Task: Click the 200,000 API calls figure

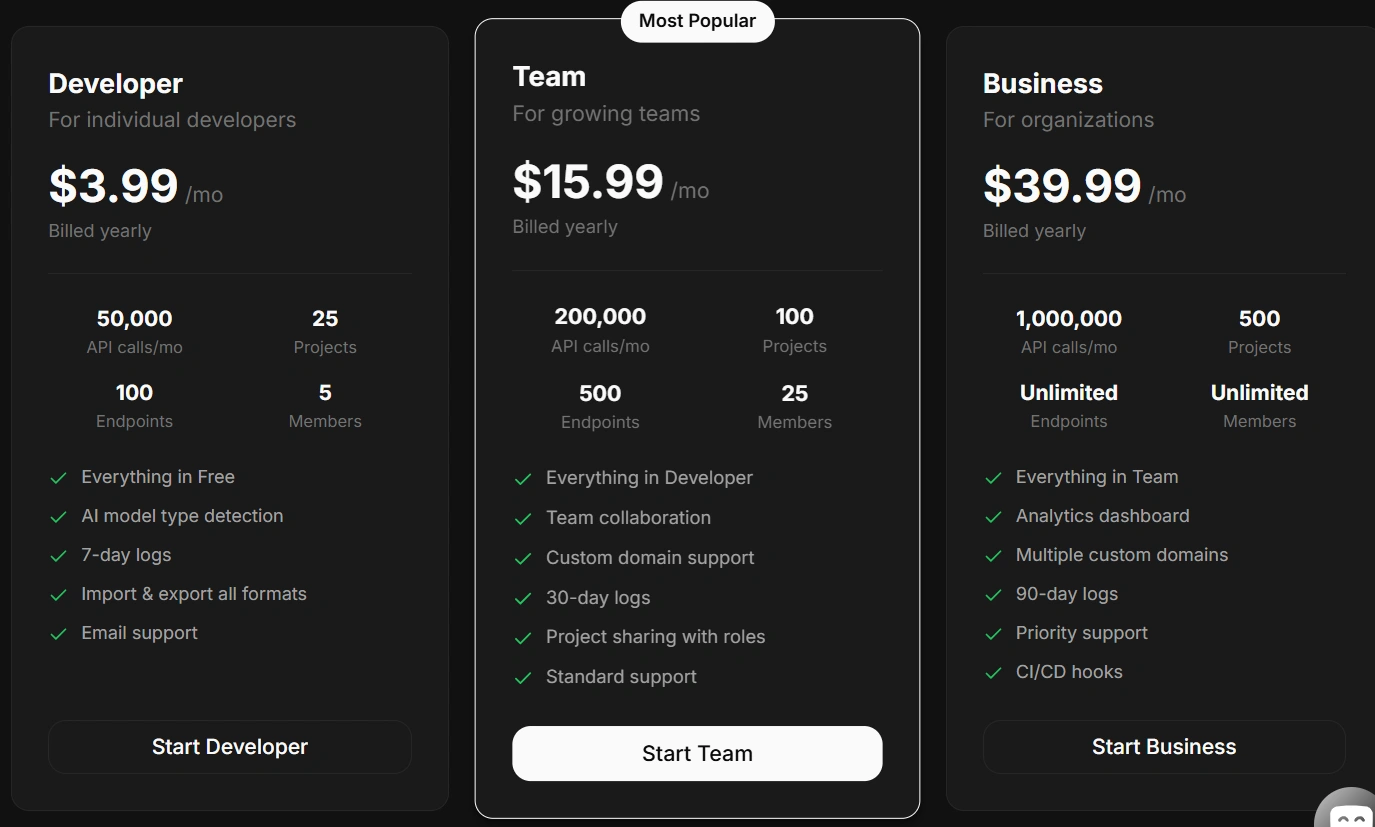Action: pos(600,317)
